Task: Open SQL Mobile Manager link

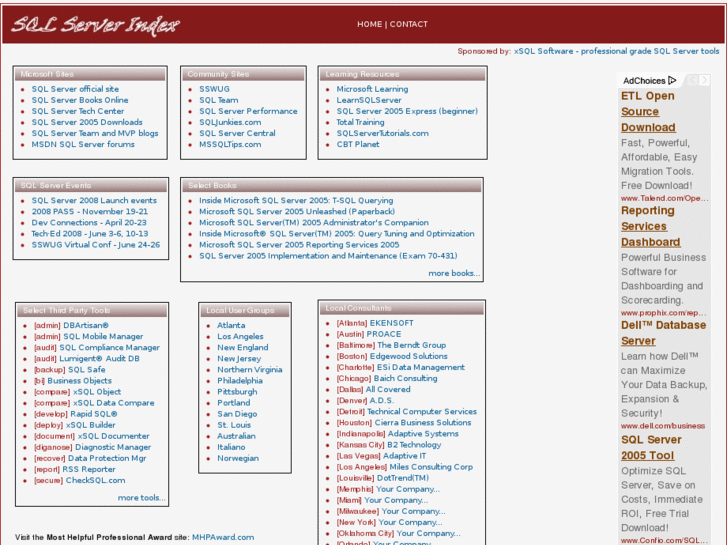Action: (x=103, y=336)
